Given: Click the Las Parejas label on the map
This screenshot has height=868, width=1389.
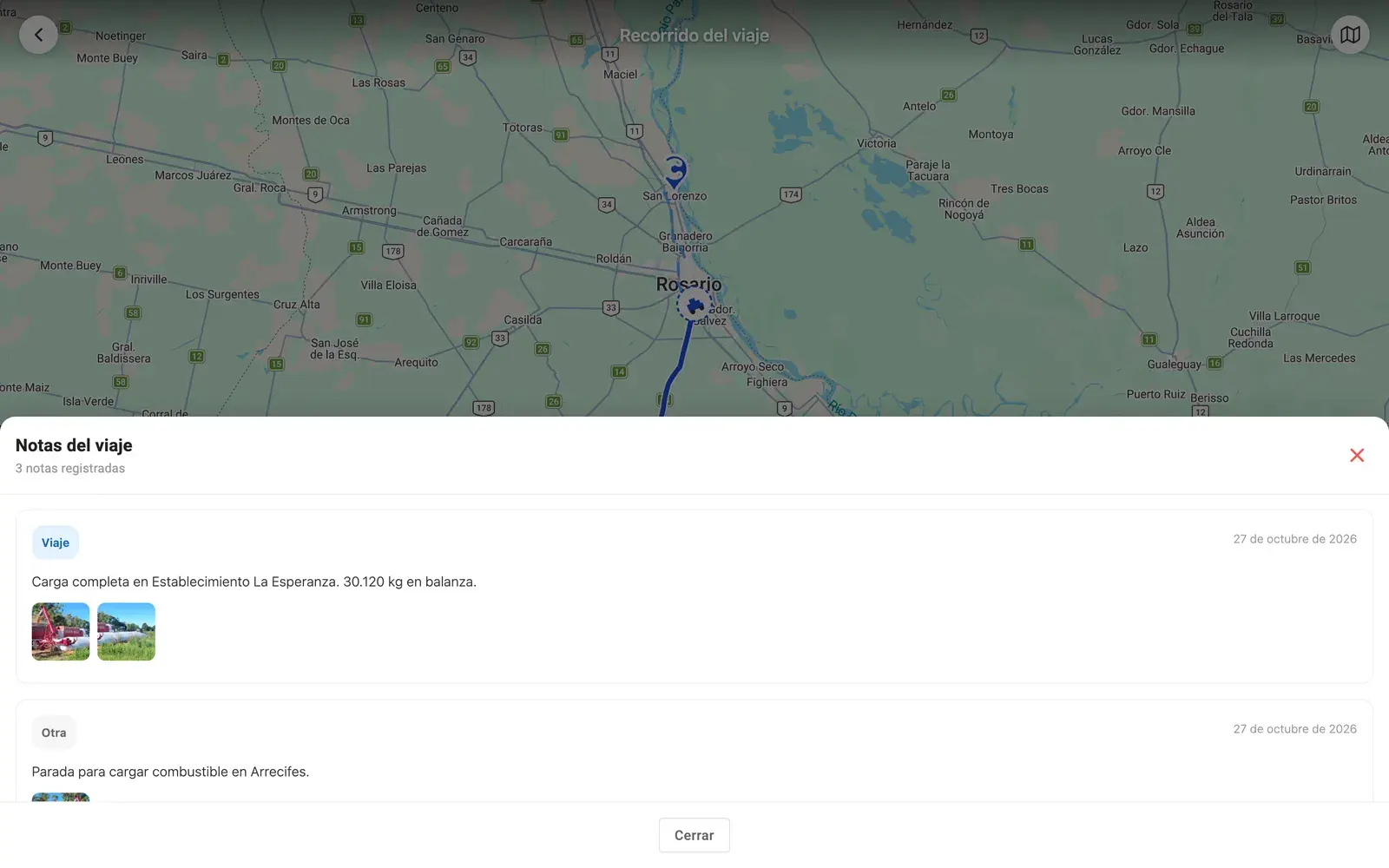Looking at the screenshot, I should (x=396, y=168).
